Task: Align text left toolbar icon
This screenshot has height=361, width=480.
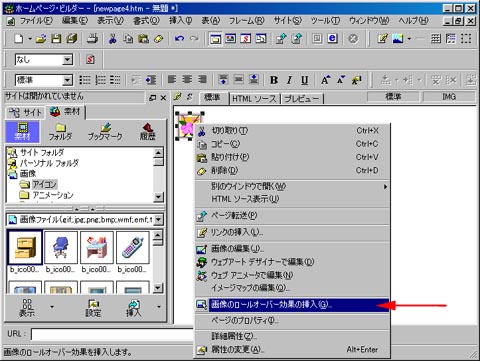Action: pyautogui.click(x=172, y=80)
